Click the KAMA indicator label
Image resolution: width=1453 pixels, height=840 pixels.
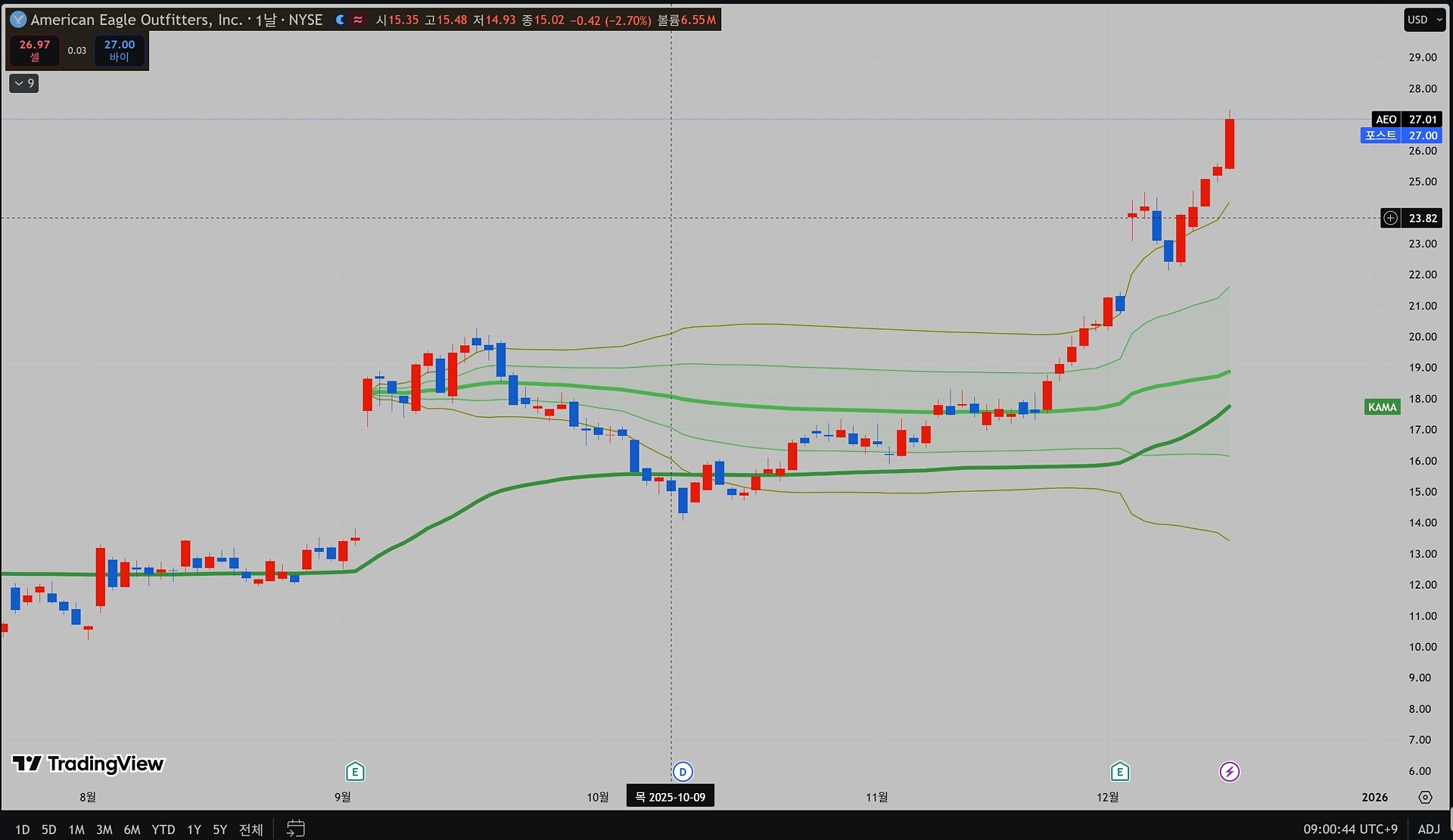pyautogui.click(x=1382, y=407)
